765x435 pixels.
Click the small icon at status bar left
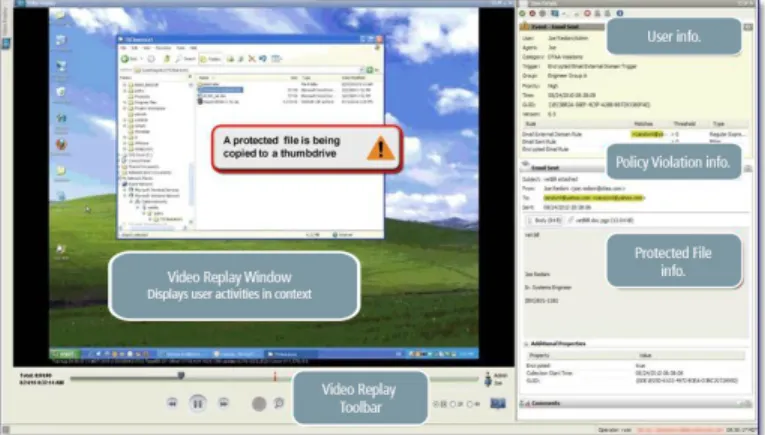[x=6, y=430]
